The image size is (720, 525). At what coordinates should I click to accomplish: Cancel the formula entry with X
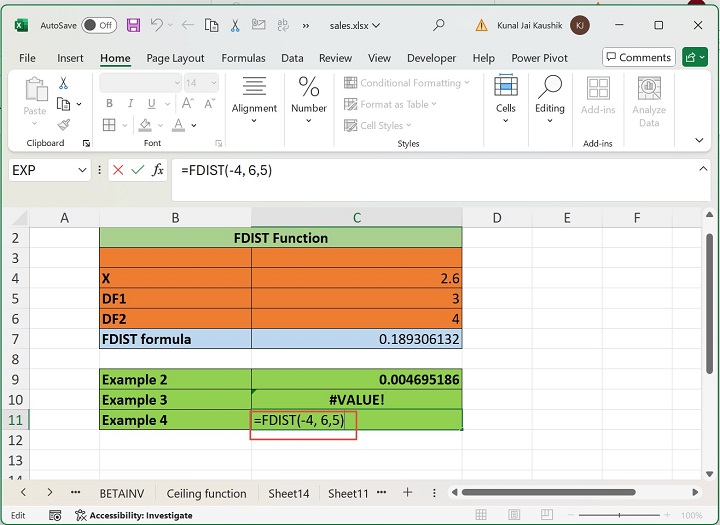(x=118, y=170)
